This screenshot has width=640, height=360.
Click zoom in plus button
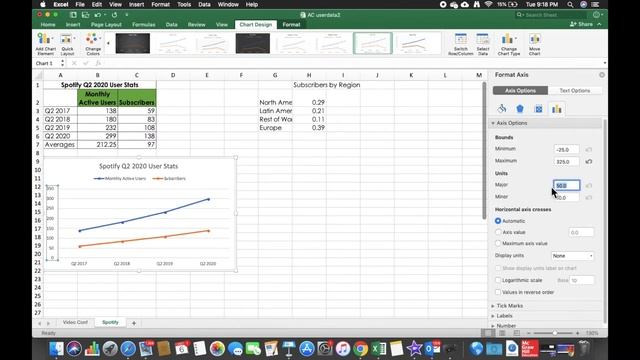[x=578, y=333]
